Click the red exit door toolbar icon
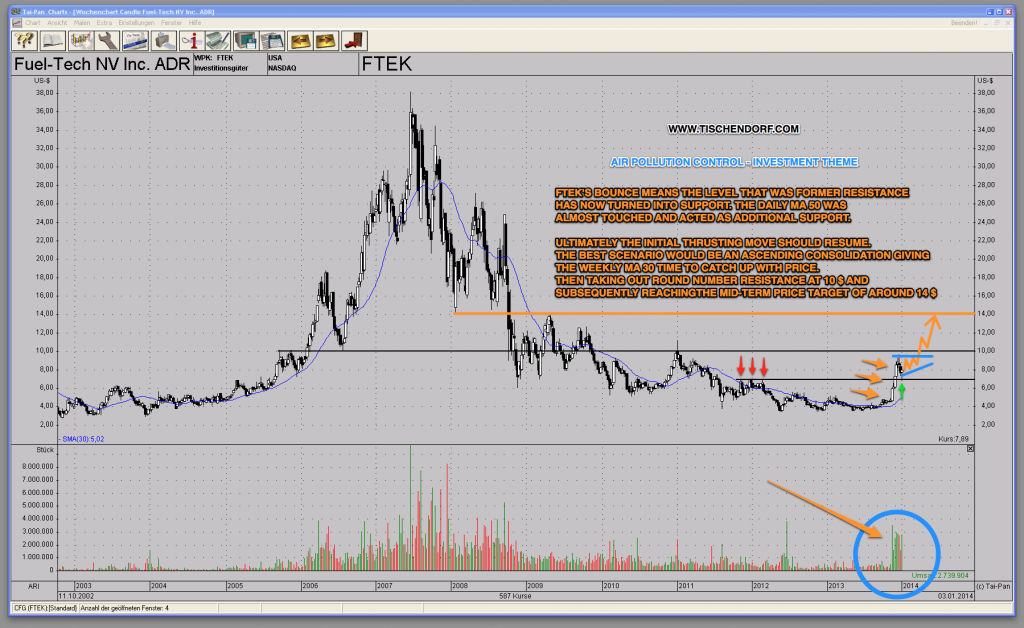 pos(352,40)
